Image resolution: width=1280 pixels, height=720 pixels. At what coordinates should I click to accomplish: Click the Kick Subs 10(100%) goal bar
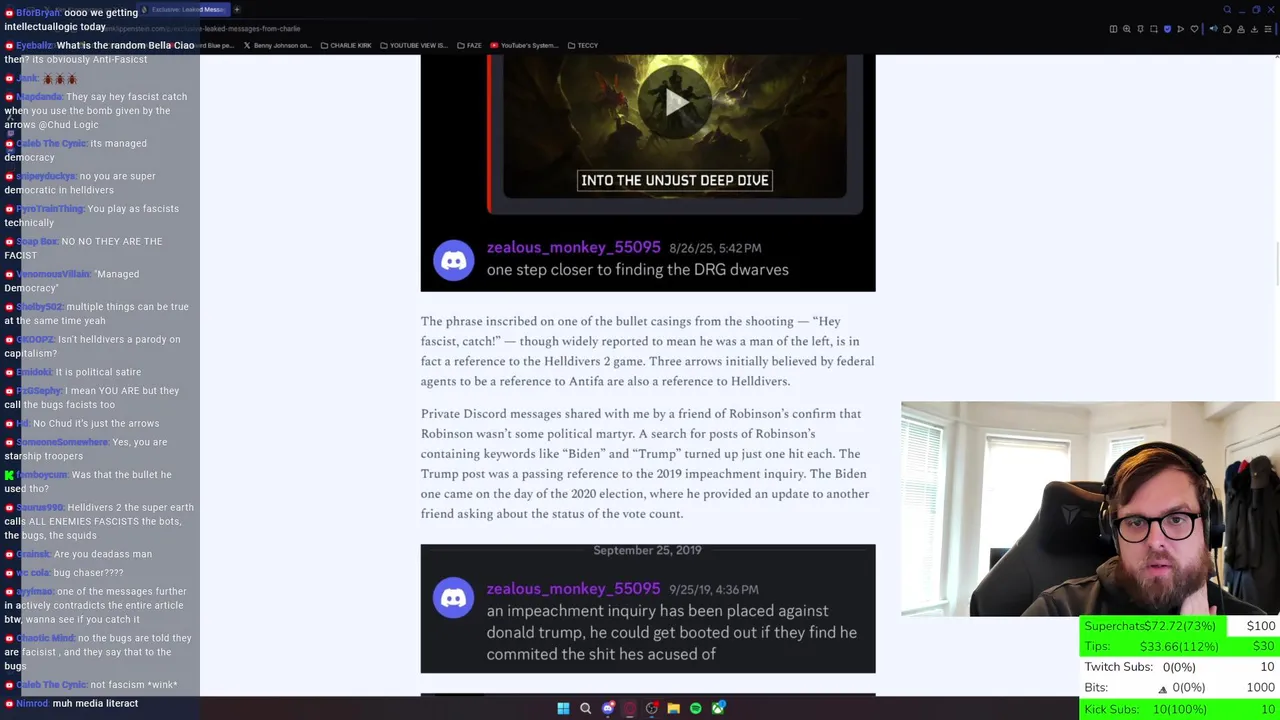click(1179, 709)
